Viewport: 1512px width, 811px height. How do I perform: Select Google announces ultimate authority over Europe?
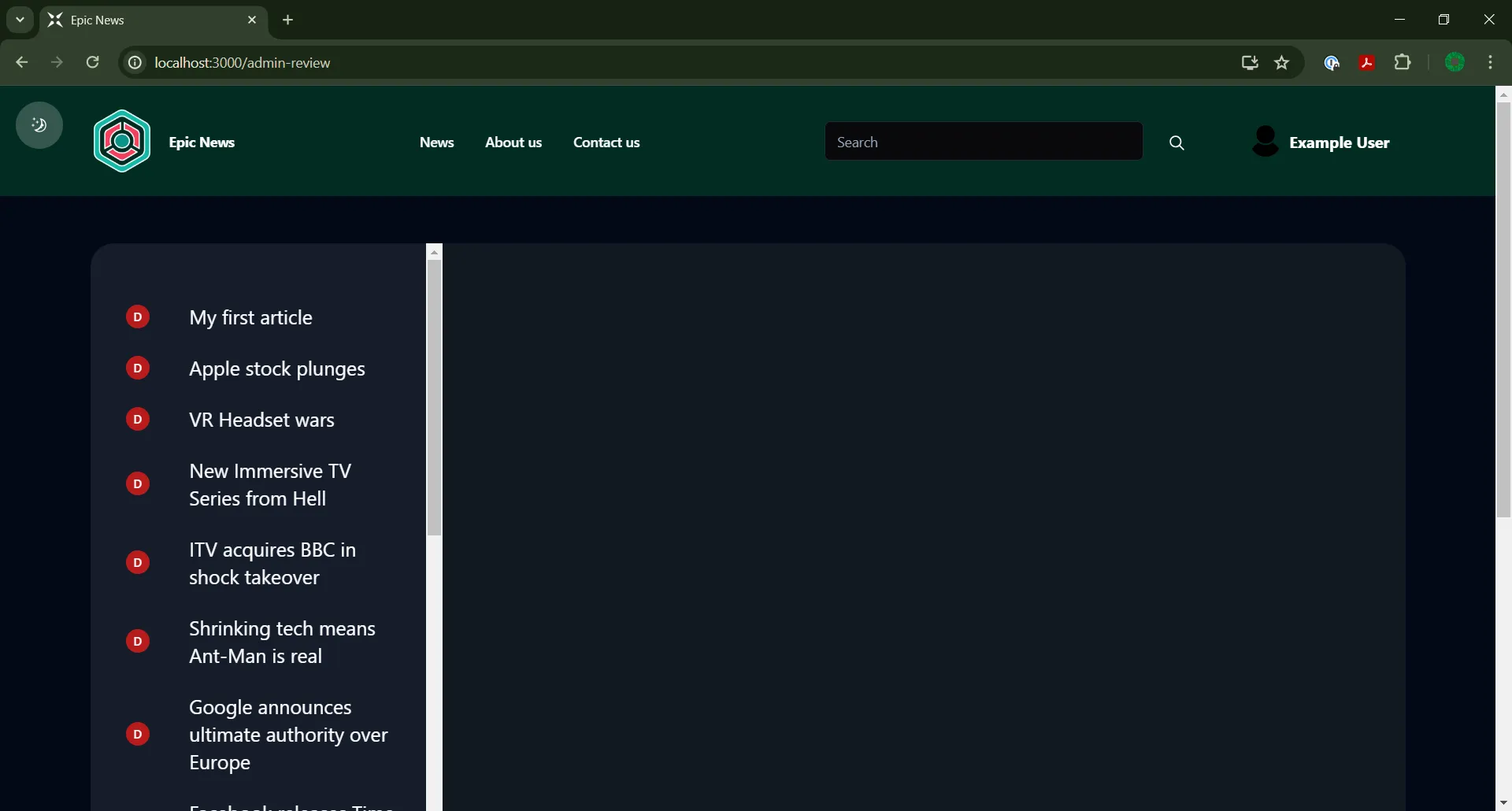[x=288, y=735]
